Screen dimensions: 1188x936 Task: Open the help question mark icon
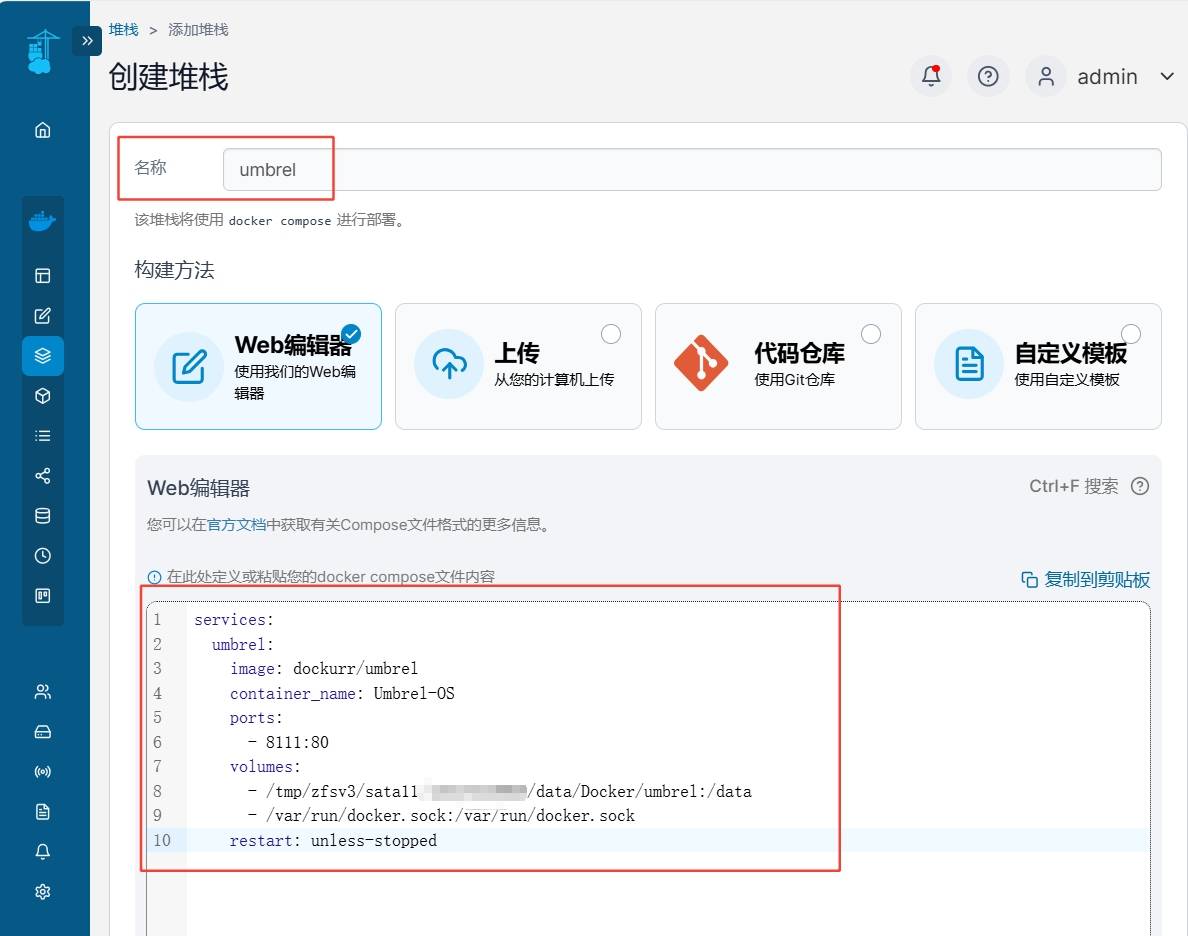[x=988, y=76]
